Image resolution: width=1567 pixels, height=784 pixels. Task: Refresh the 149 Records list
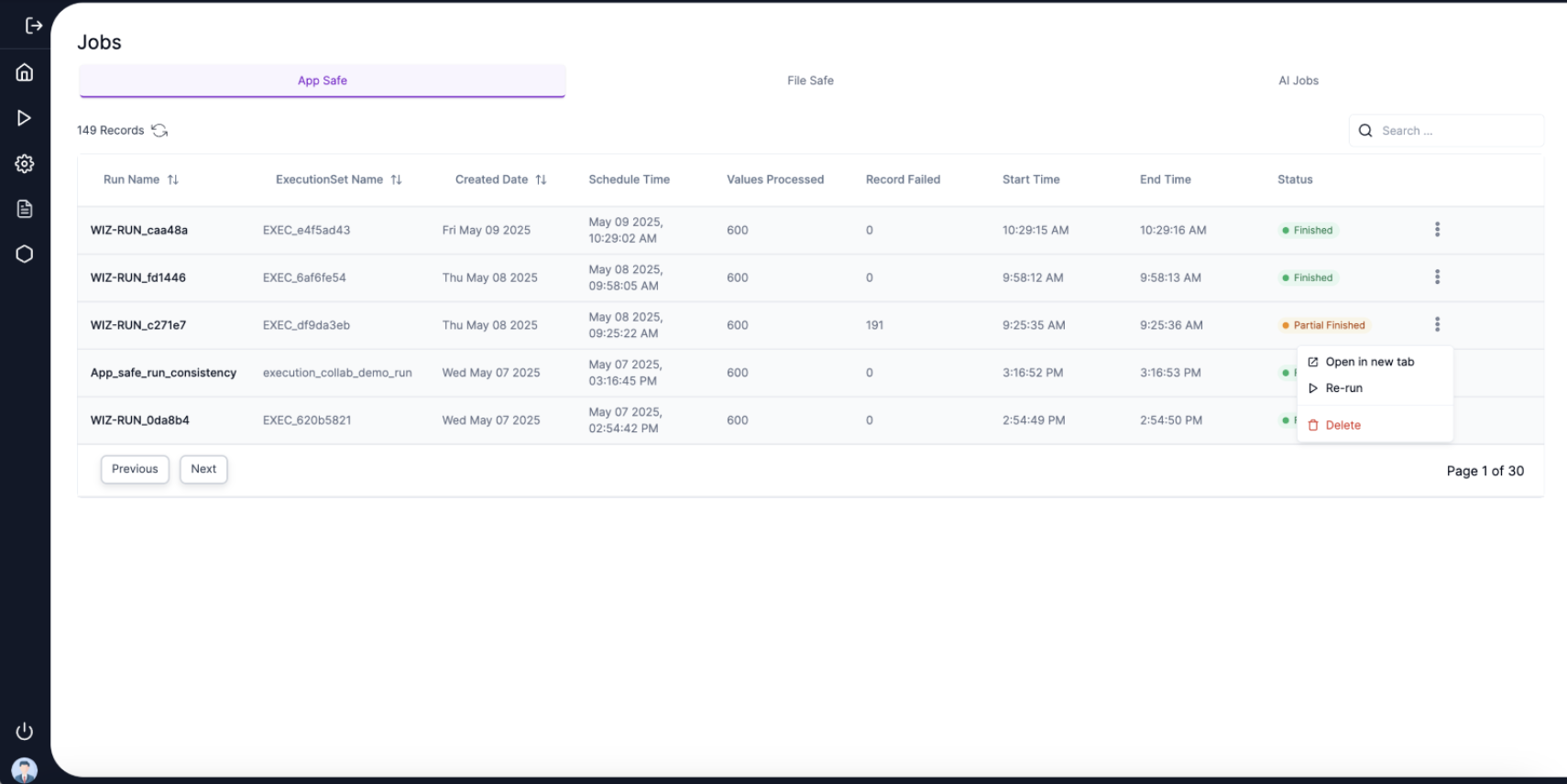coord(159,131)
